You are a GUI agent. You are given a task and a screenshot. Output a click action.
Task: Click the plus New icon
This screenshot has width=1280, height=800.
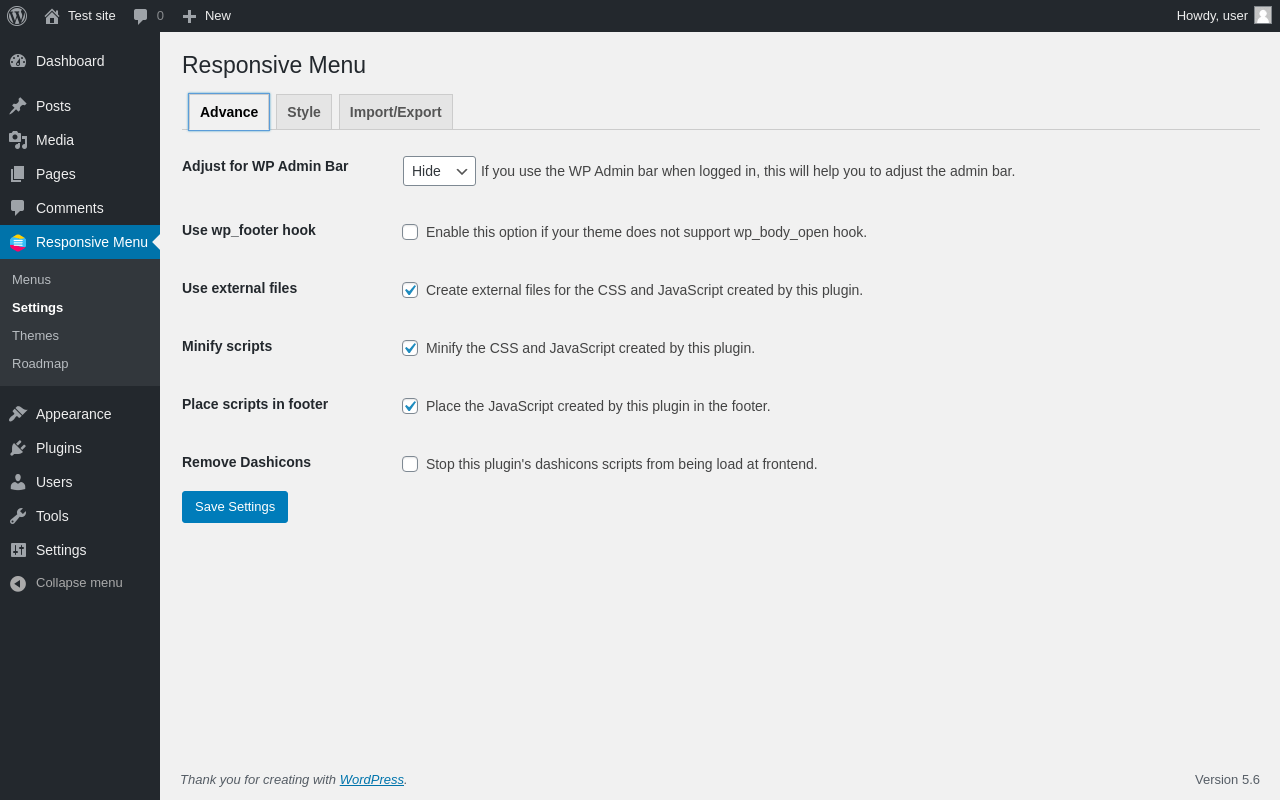(189, 16)
